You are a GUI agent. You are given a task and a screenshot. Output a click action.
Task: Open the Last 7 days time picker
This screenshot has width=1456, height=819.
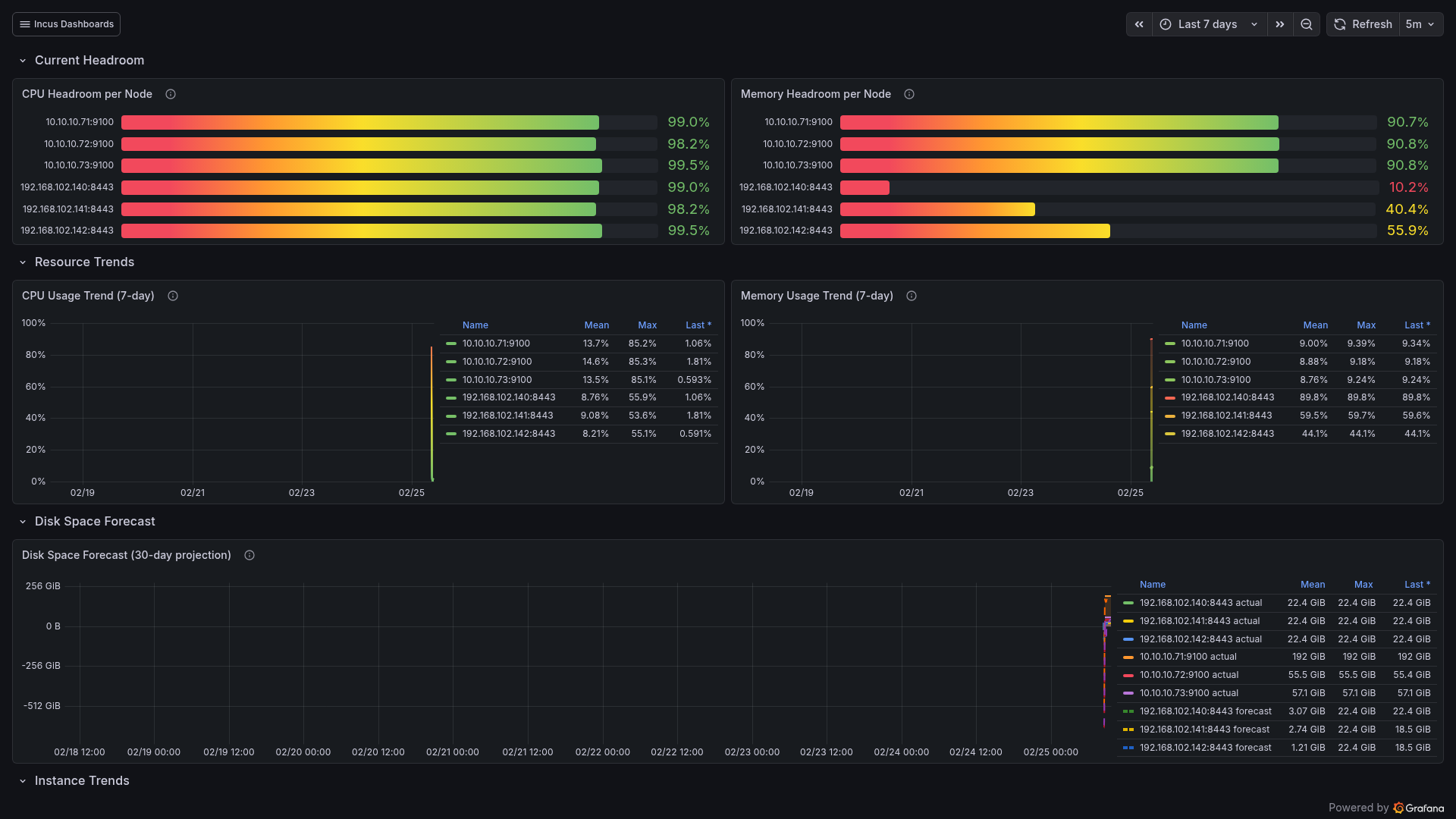point(1210,24)
